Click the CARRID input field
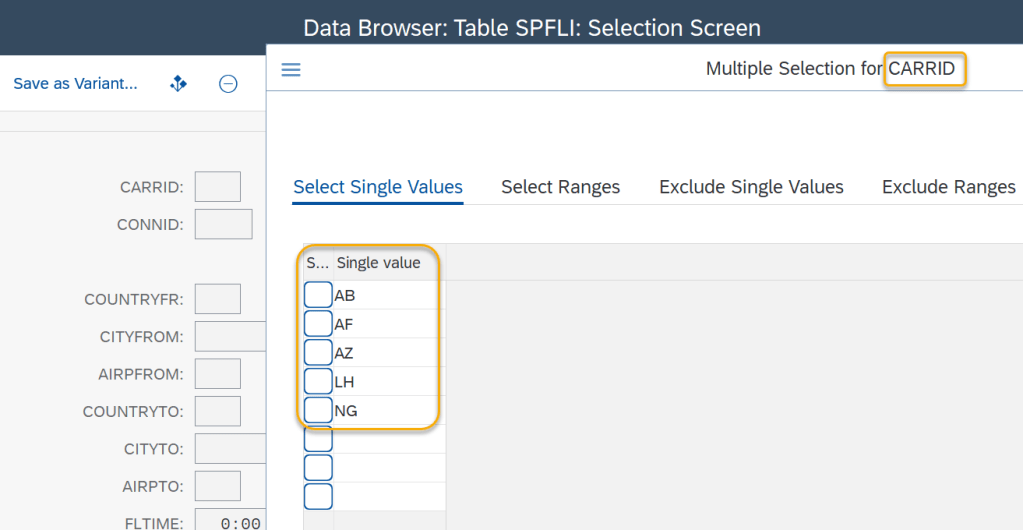The height and width of the screenshot is (530, 1023). pos(218,187)
